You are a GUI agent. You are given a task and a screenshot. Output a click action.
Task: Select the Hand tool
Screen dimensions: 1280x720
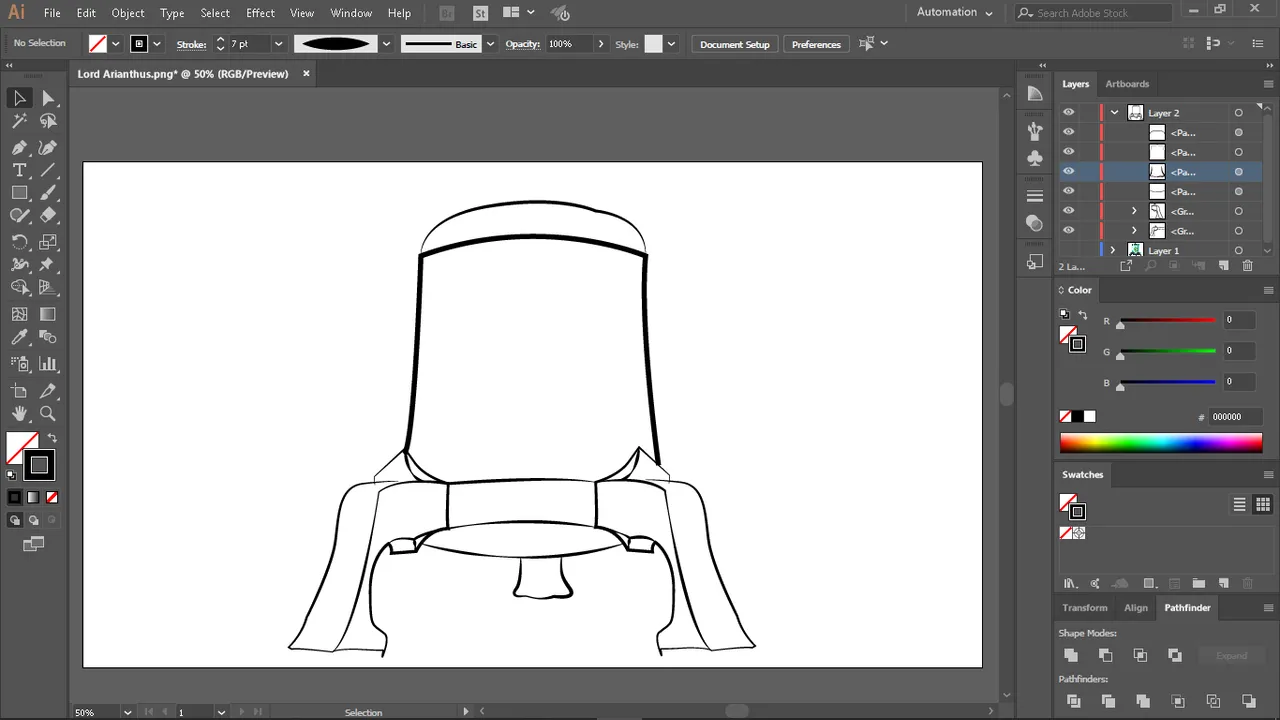pyautogui.click(x=19, y=414)
